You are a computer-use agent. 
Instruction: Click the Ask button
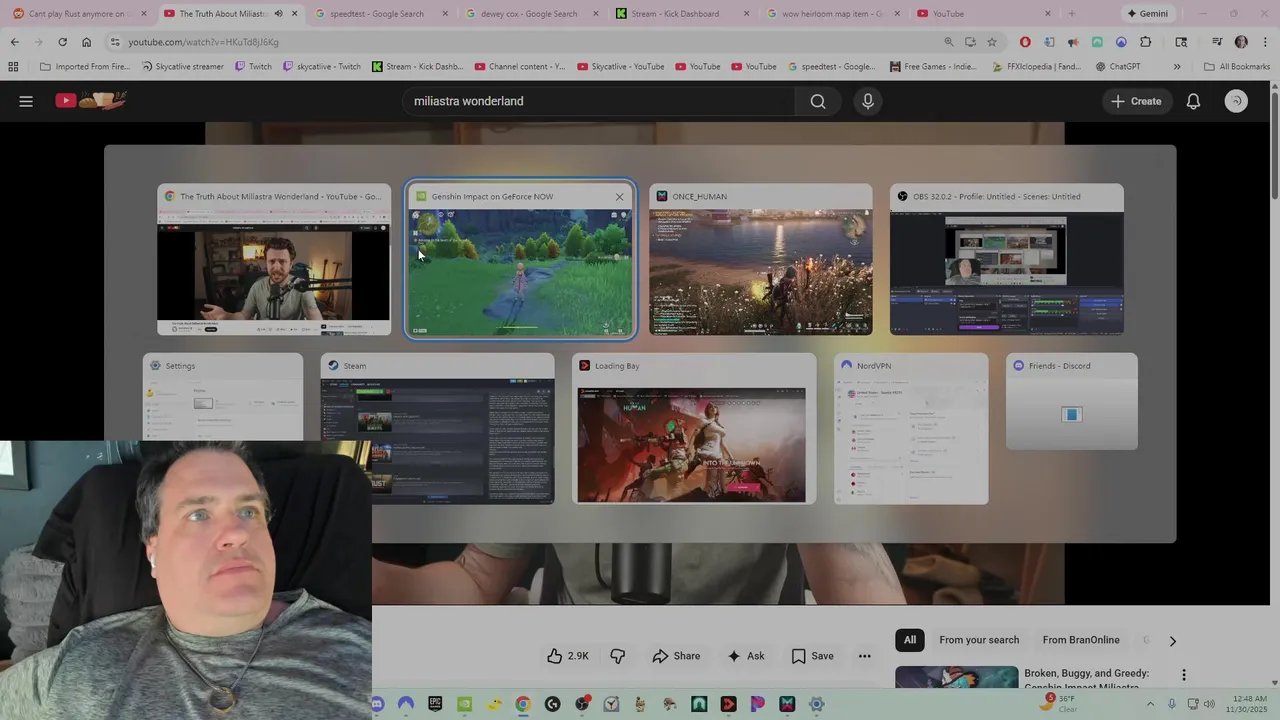point(746,656)
